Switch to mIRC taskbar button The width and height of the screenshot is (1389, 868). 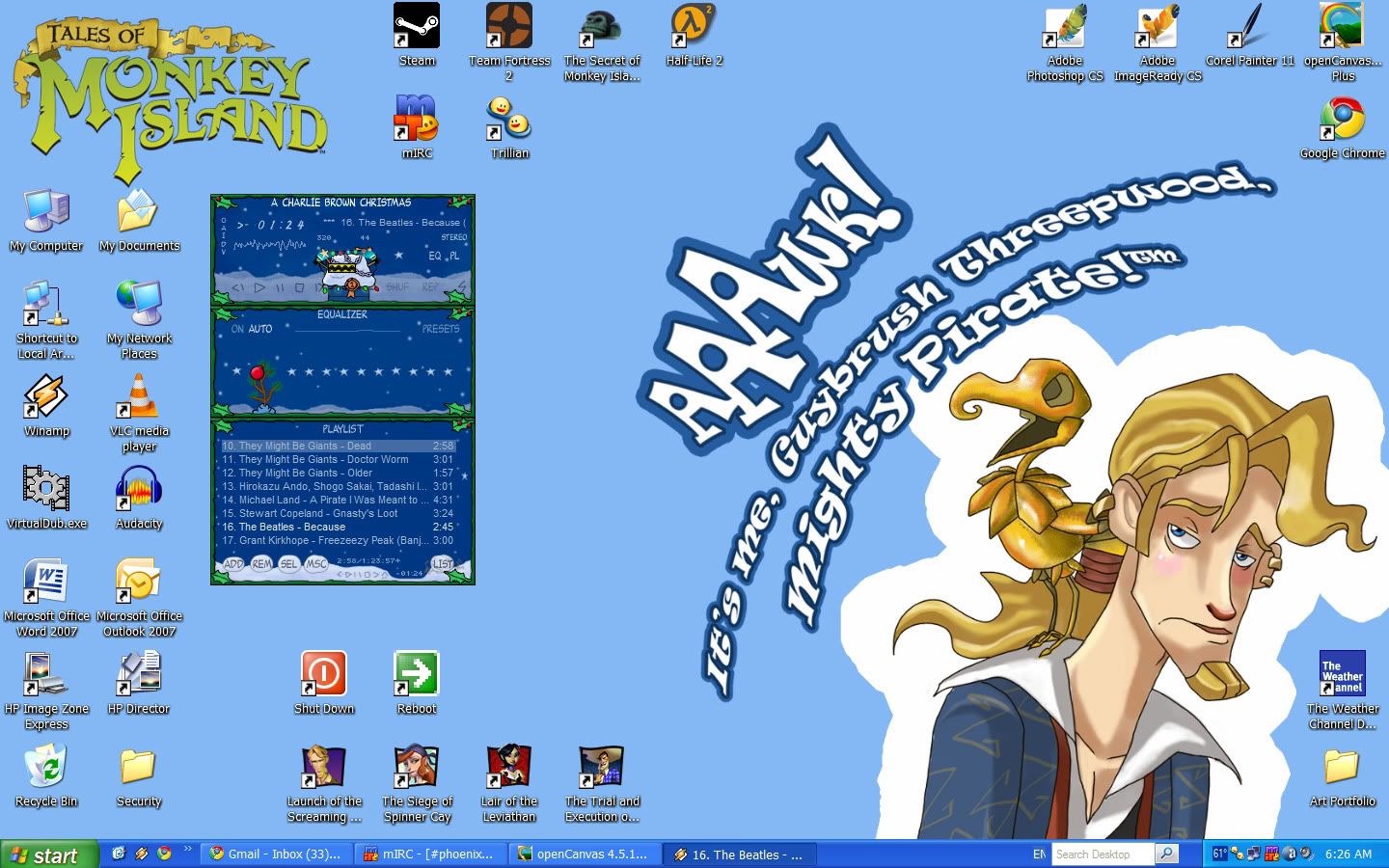tap(430, 854)
